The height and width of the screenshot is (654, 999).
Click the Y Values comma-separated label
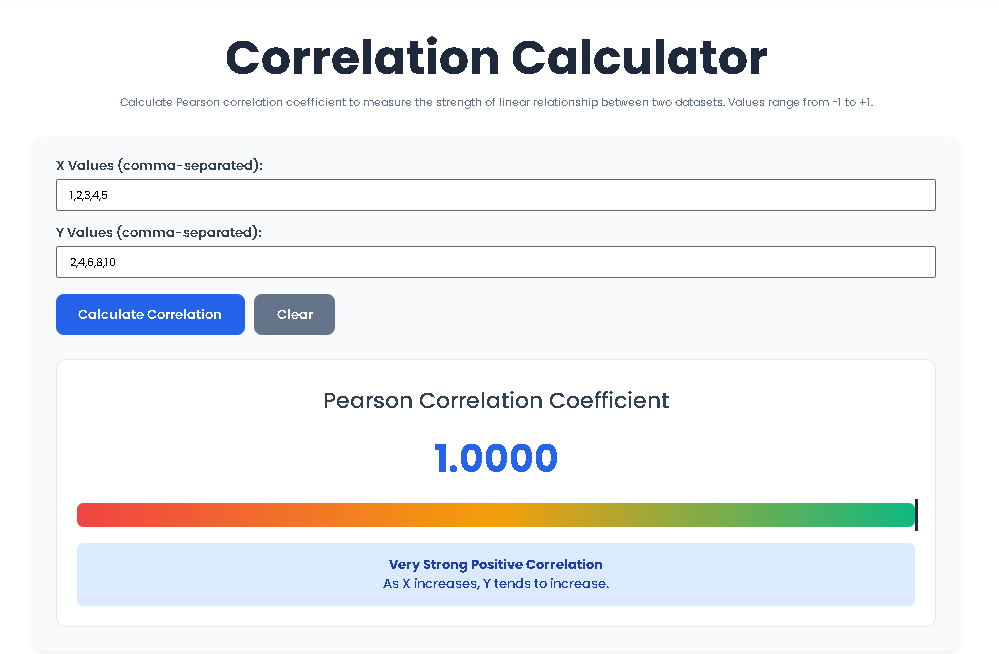click(160, 232)
